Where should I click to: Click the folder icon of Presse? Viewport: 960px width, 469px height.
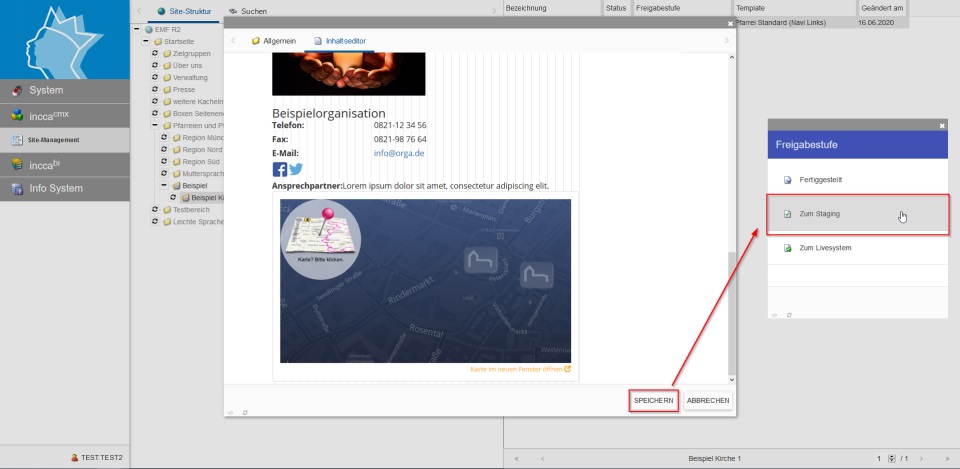[x=167, y=89]
